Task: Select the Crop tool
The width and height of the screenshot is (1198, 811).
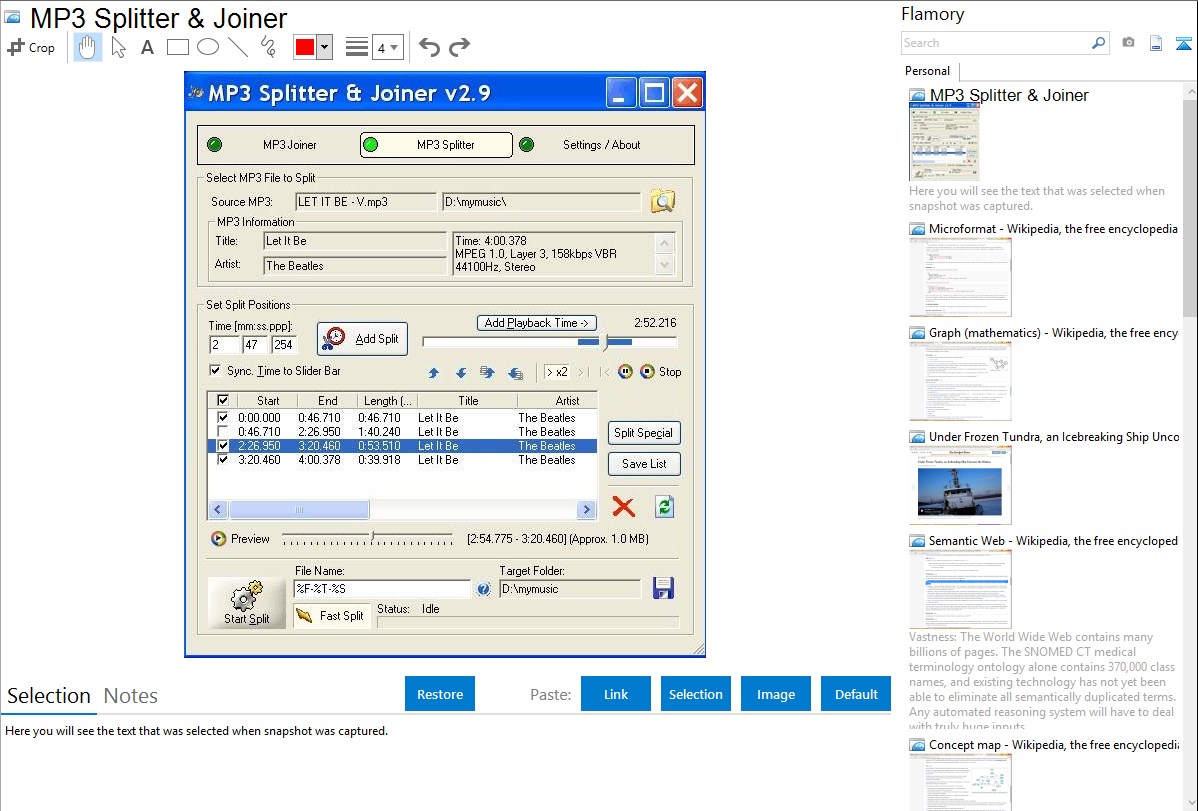Action: 31,47
